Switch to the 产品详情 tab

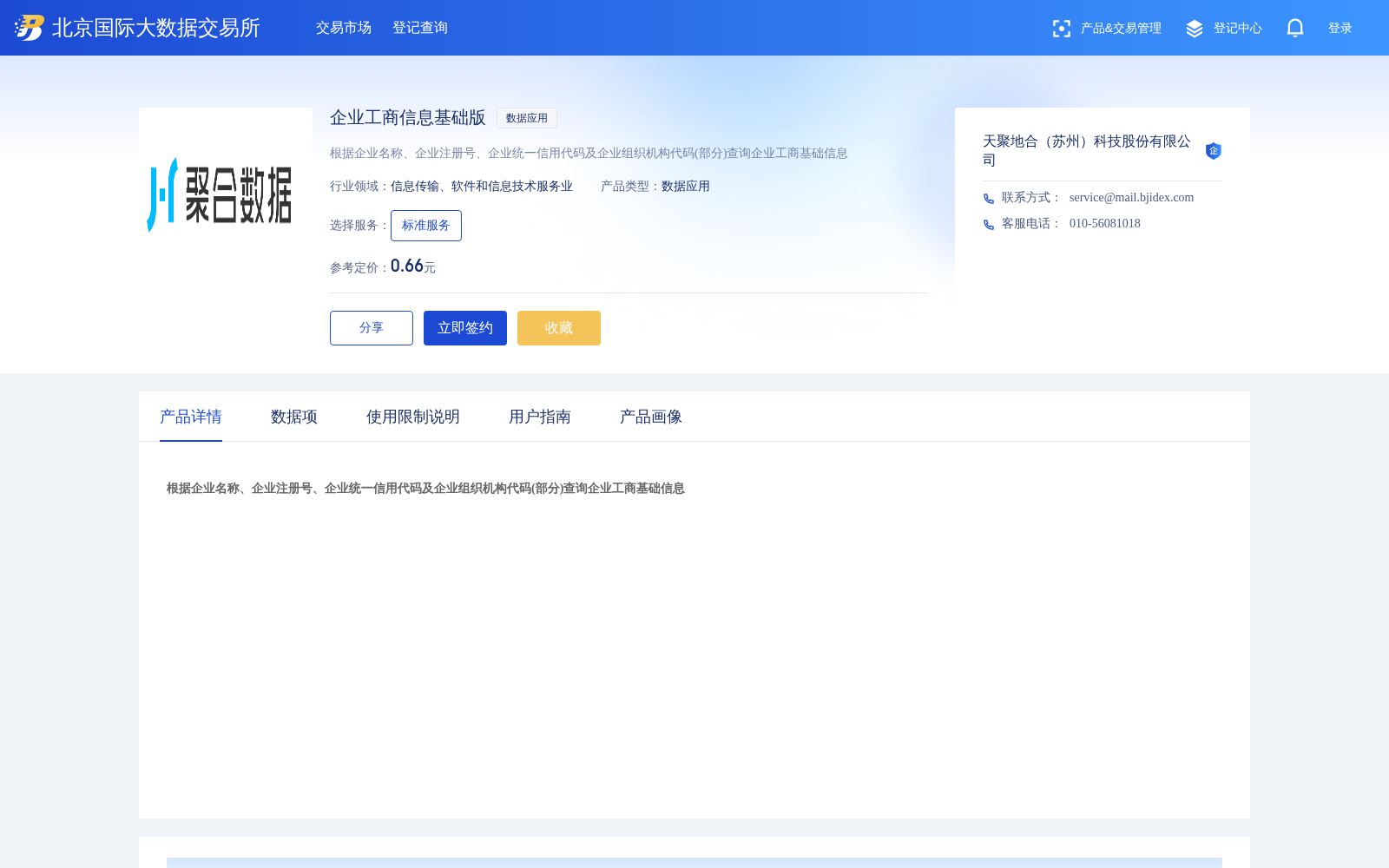[191, 417]
